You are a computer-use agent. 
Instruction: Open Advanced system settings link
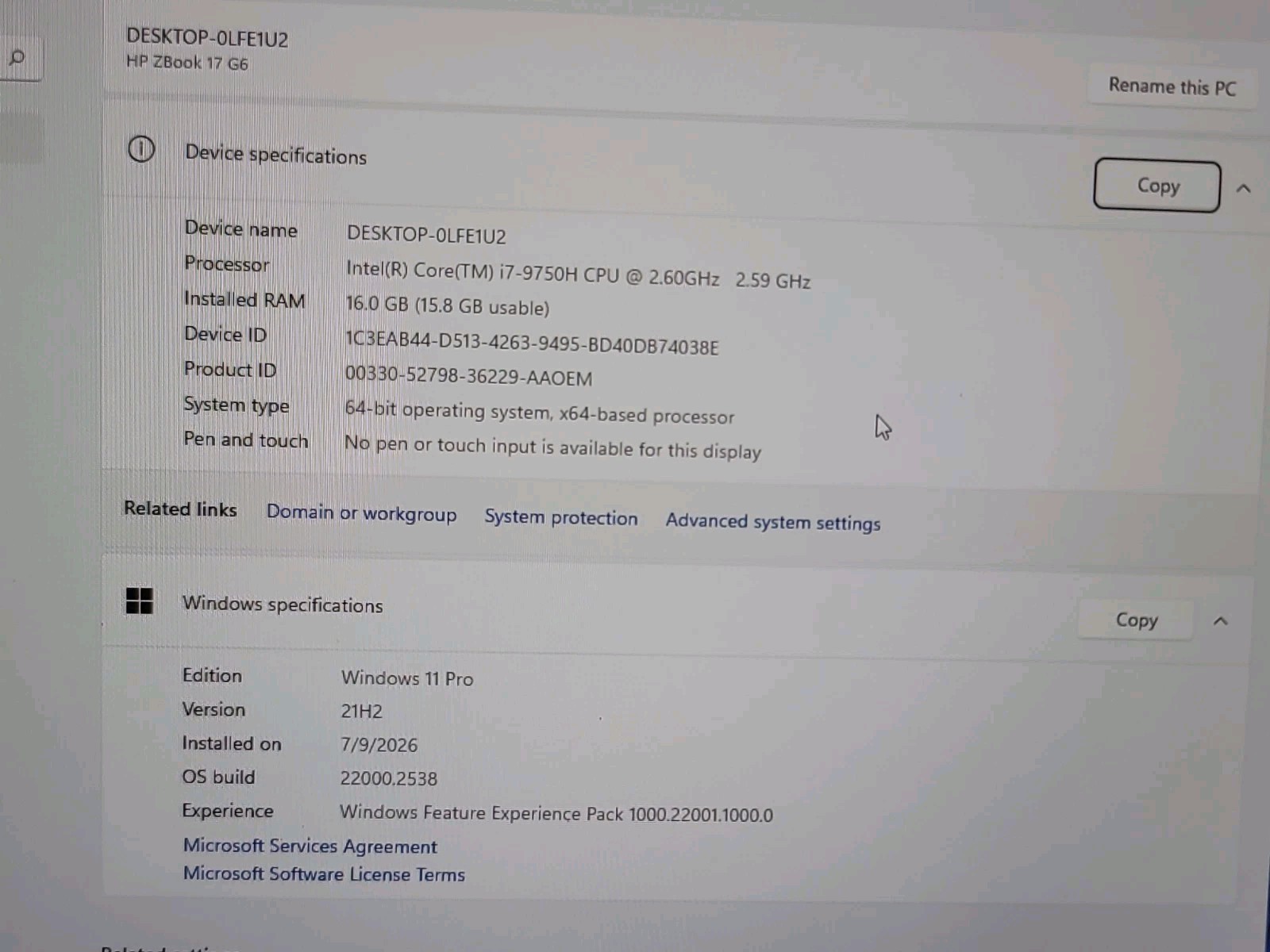pyautogui.click(x=773, y=522)
